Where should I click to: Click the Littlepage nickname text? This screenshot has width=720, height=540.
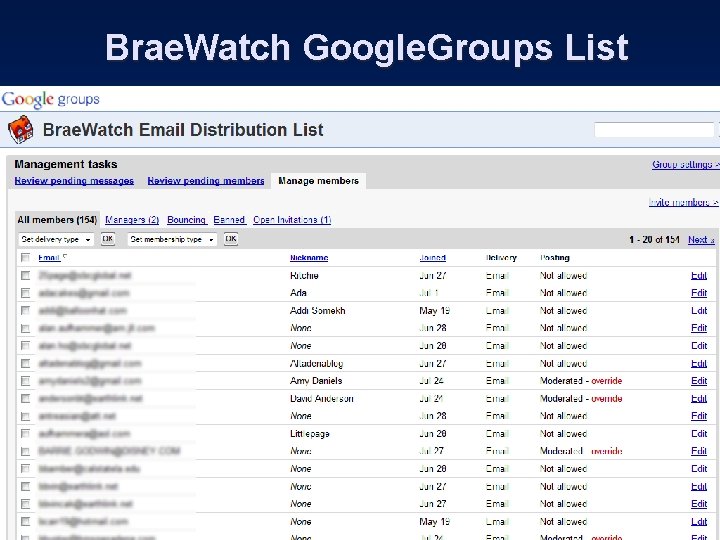click(x=309, y=434)
